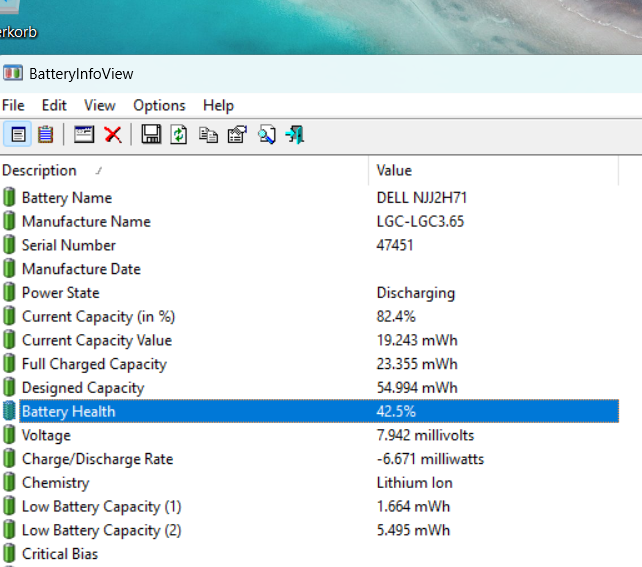Screen dimensions: 642x567
Task: Click the value LGC-LGC3.65
Action: pyautogui.click(x=420, y=221)
